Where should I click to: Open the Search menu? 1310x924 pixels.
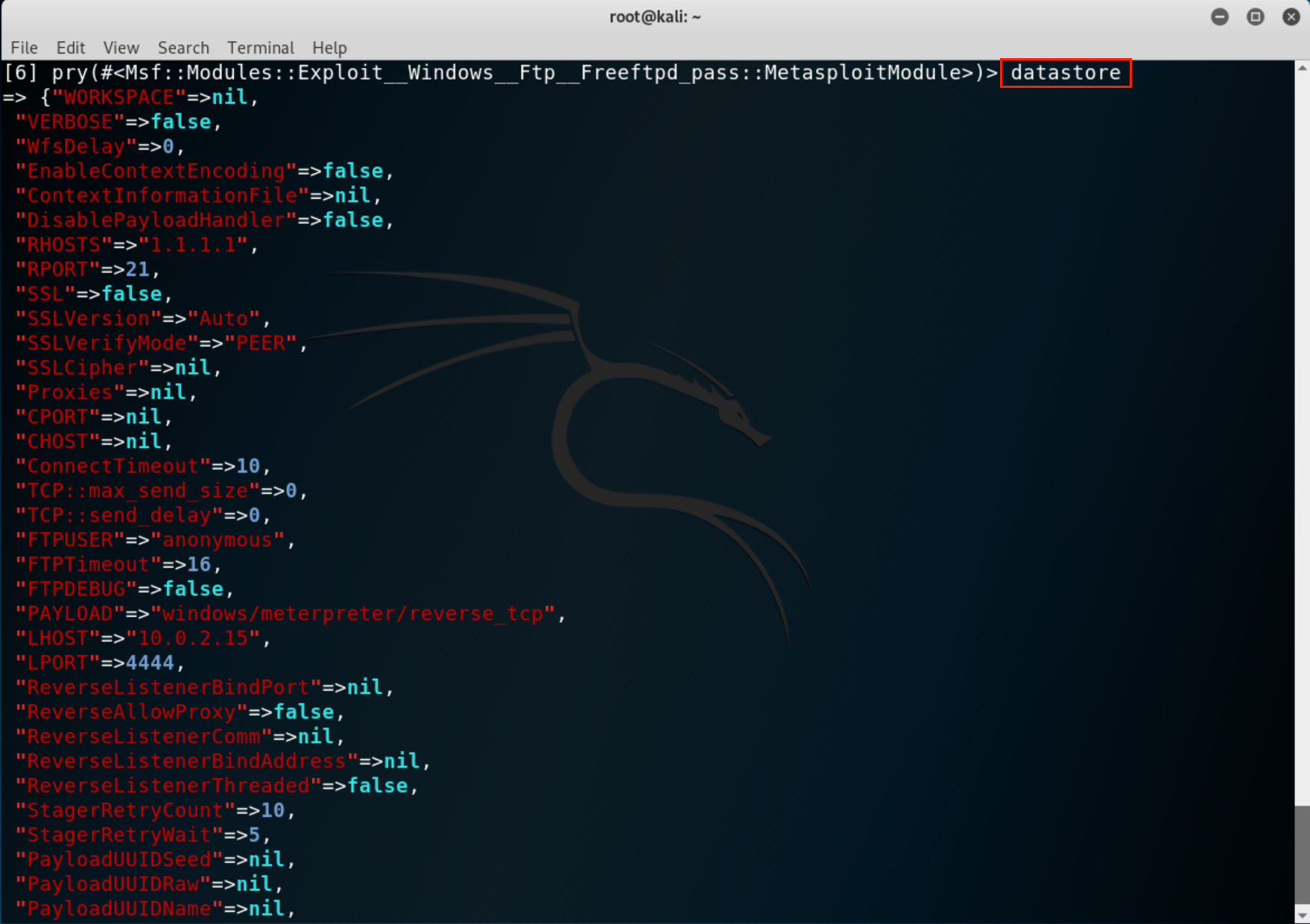coord(183,48)
